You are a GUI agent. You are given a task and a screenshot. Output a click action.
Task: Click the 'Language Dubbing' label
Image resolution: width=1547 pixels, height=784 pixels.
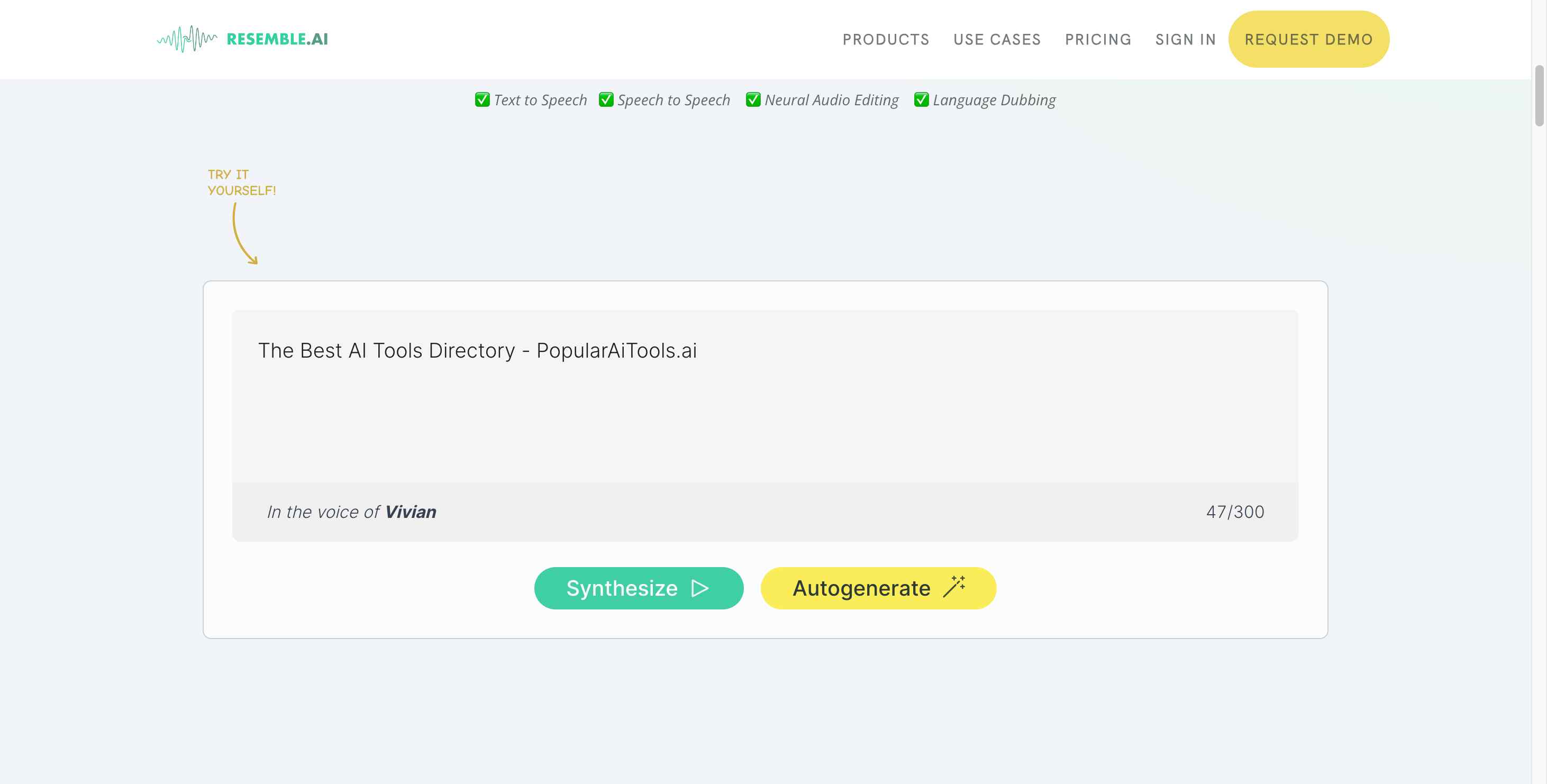pyautogui.click(x=994, y=101)
